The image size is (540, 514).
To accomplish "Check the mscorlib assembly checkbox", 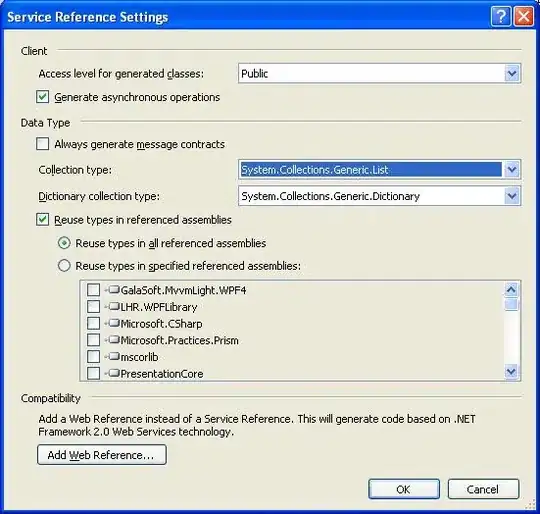I will (x=93, y=356).
